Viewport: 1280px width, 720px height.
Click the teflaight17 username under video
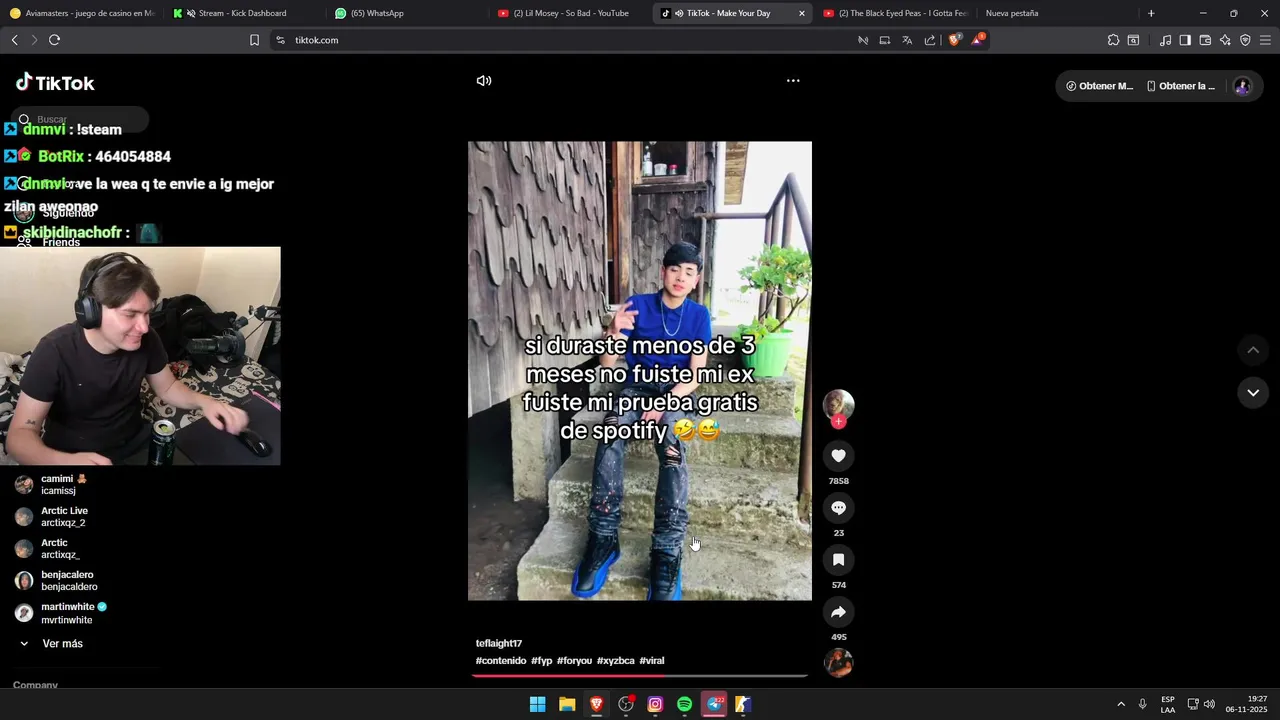point(499,643)
